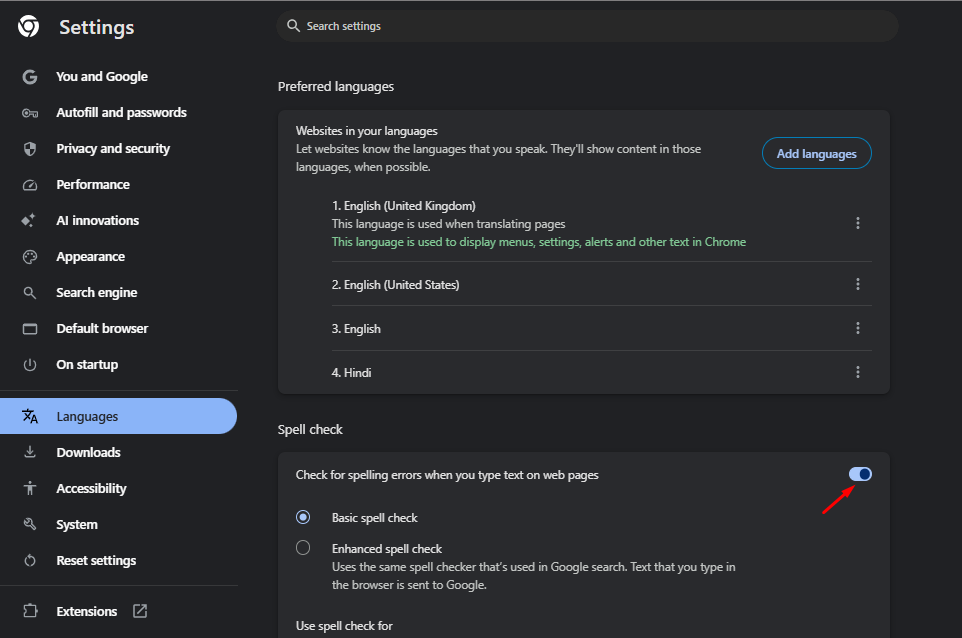Click the translate icon for Languages
Image resolution: width=962 pixels, height=638 pixels.
pos(29,417)
